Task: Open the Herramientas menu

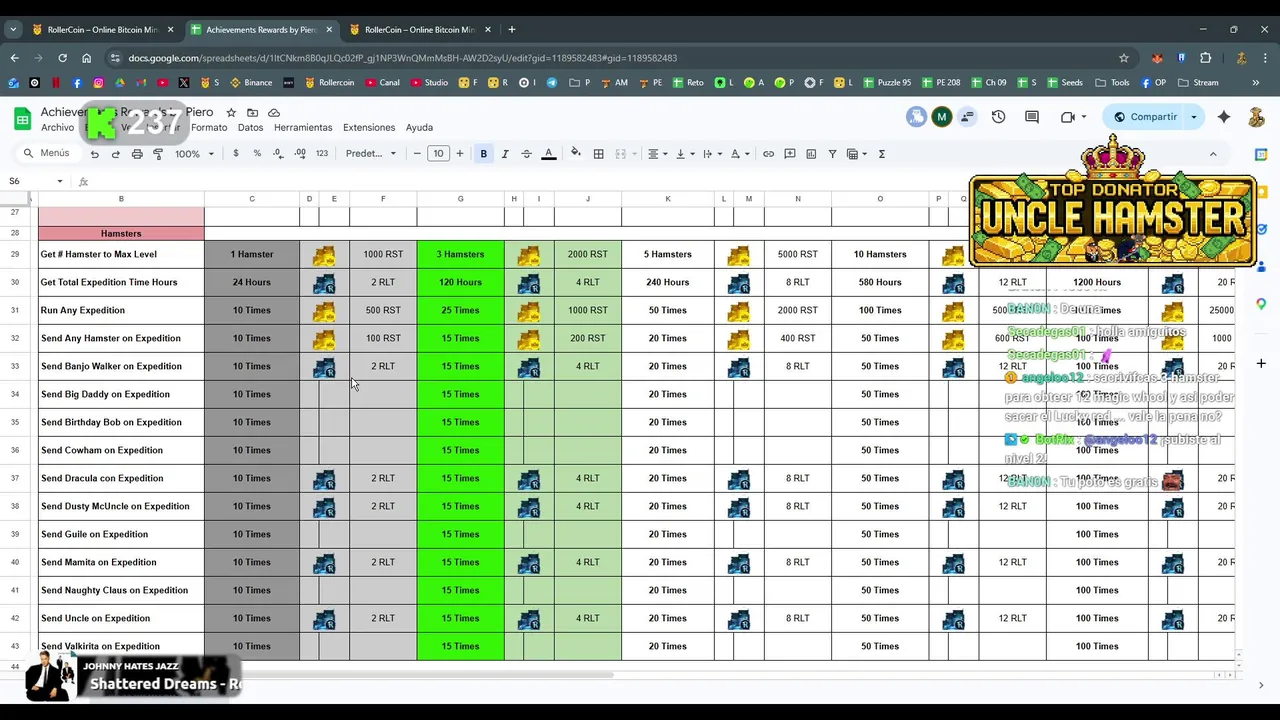Action: click(x=303, y=128)
